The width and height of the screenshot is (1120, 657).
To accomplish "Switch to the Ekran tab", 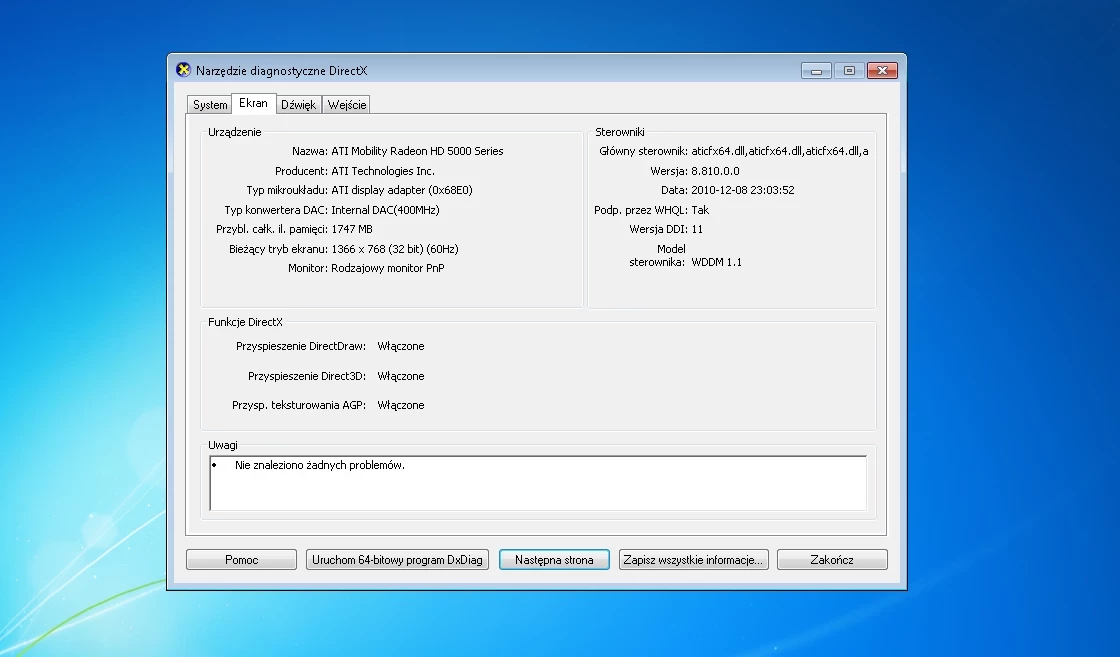I will tap(253, 102).
